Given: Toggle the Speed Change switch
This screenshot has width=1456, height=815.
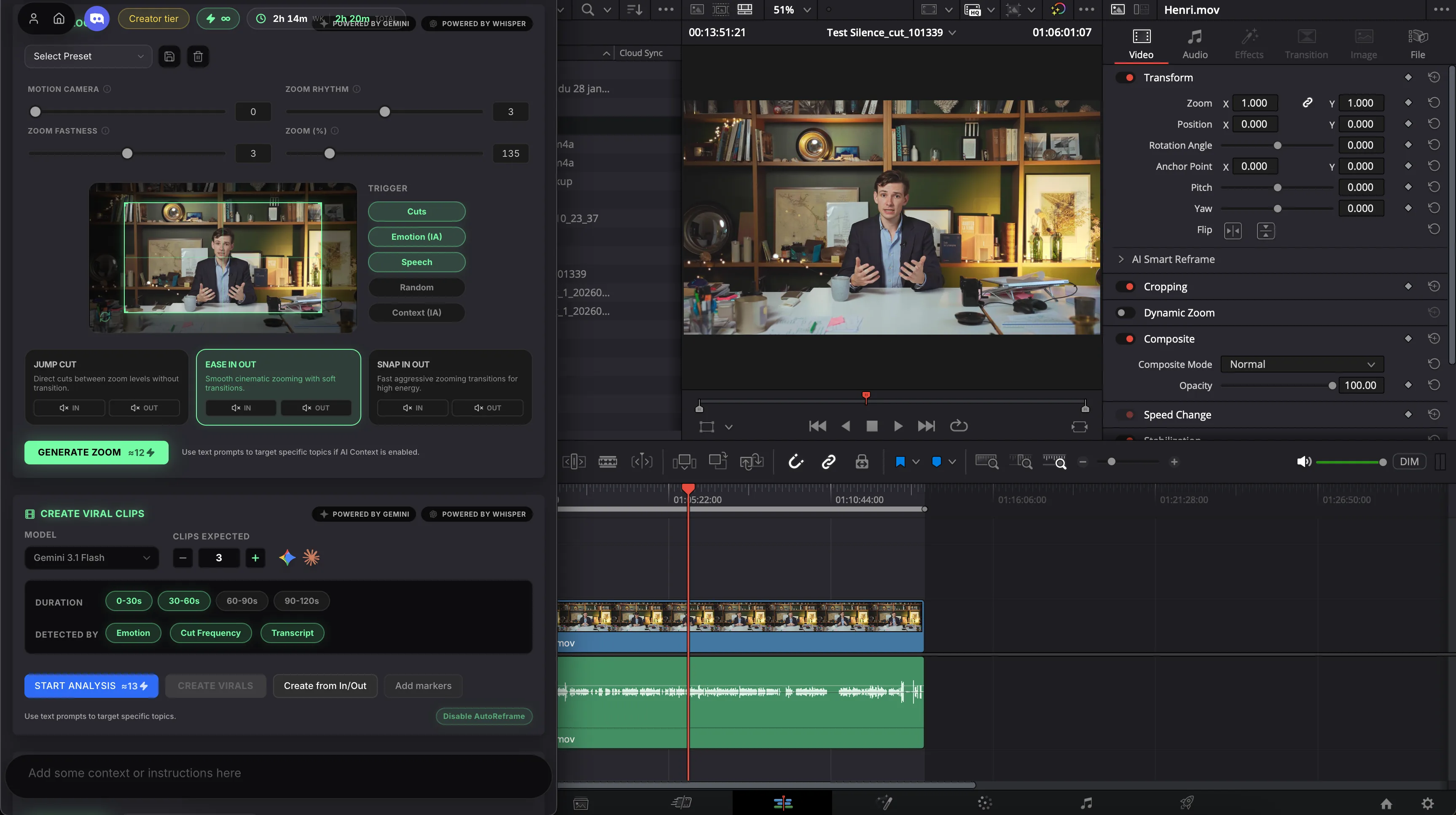Looking at the screenshot, I should [x=1126, y=415].
